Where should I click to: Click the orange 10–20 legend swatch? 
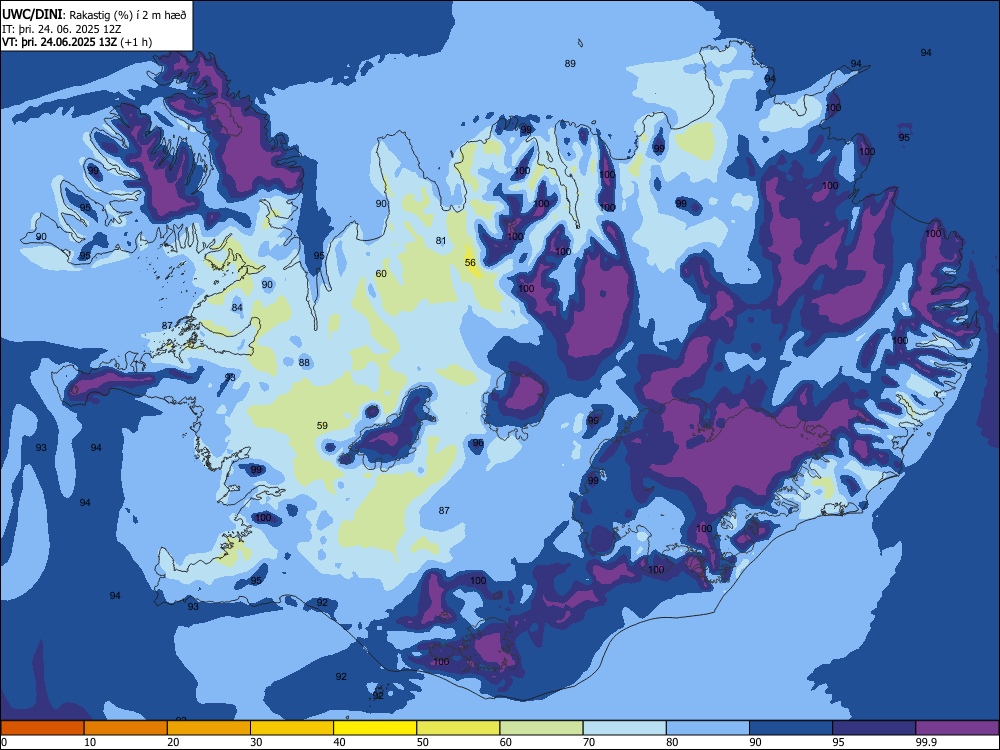(x=126, y=727)
